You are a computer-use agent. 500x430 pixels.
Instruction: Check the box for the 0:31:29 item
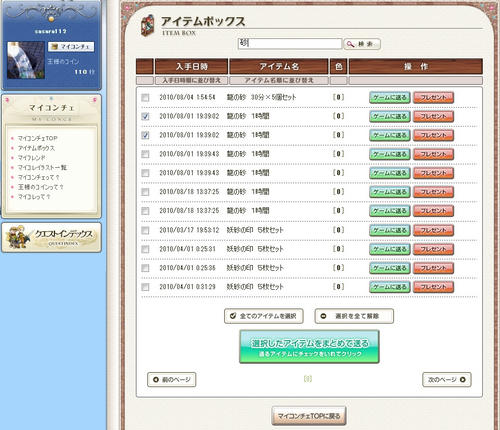[145, 287]
